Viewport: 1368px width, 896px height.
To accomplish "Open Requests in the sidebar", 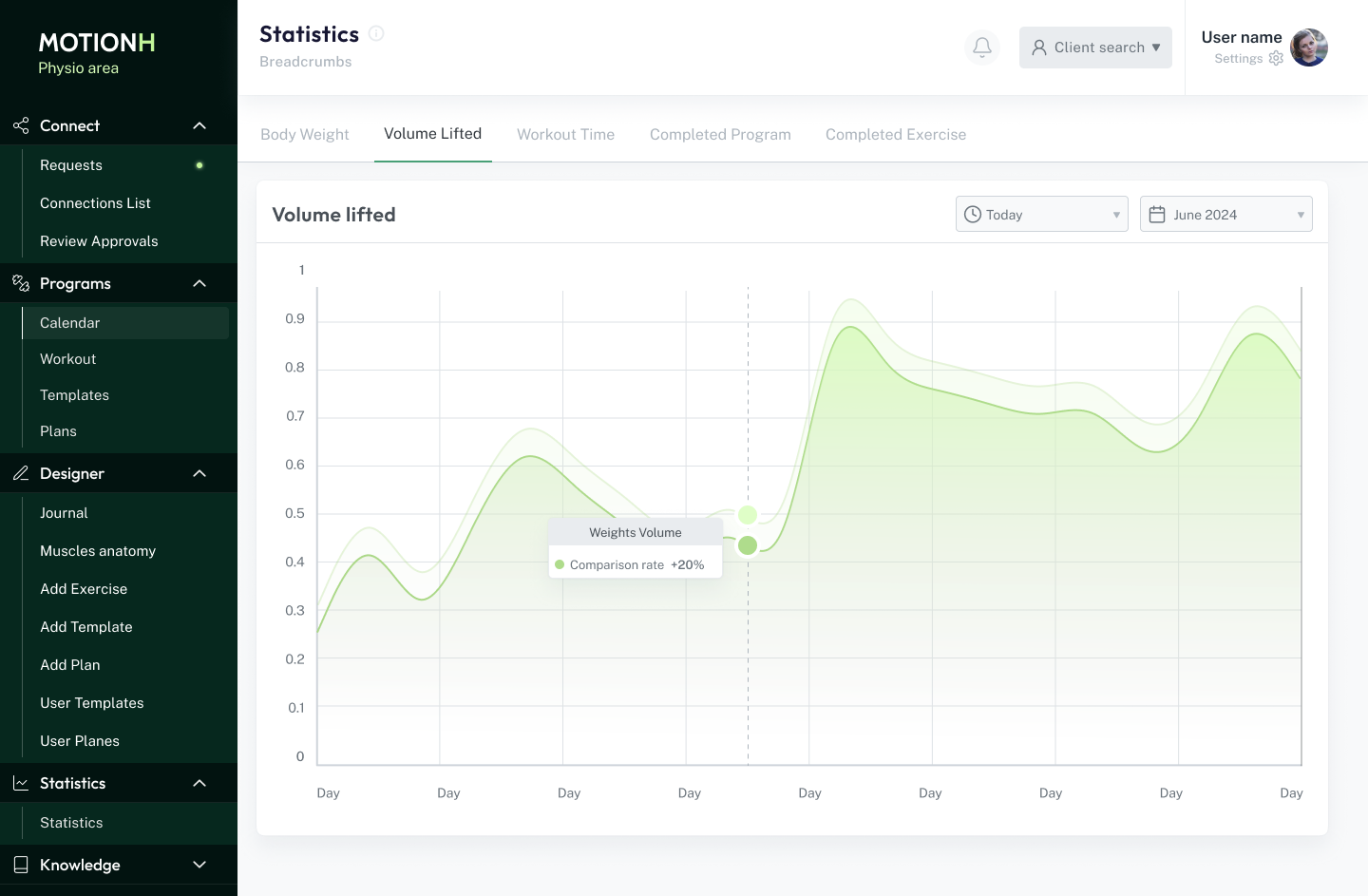I will 71,165.
